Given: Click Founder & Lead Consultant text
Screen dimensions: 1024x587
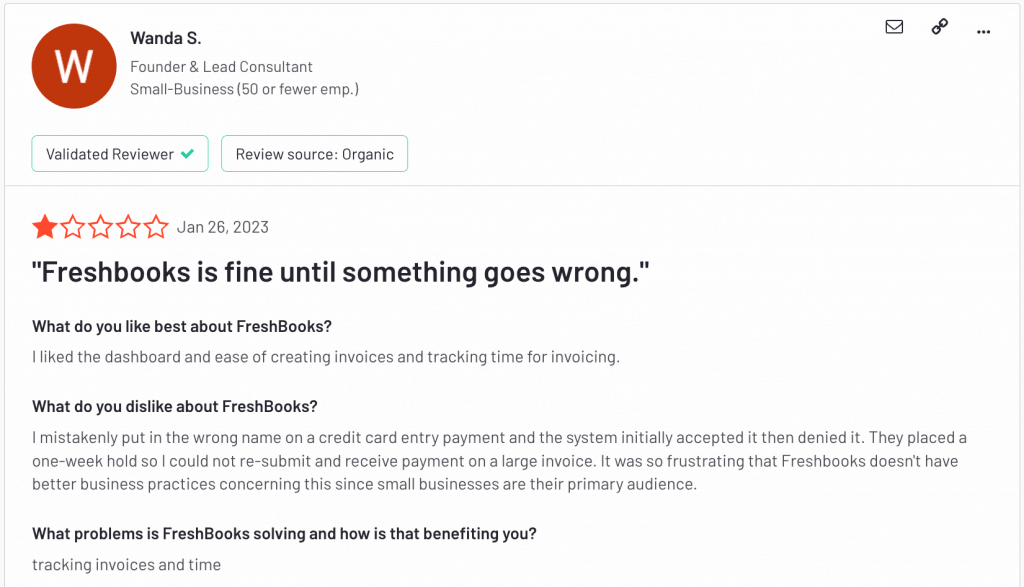Looking at the screenshot, I should [x=221, y=67].
